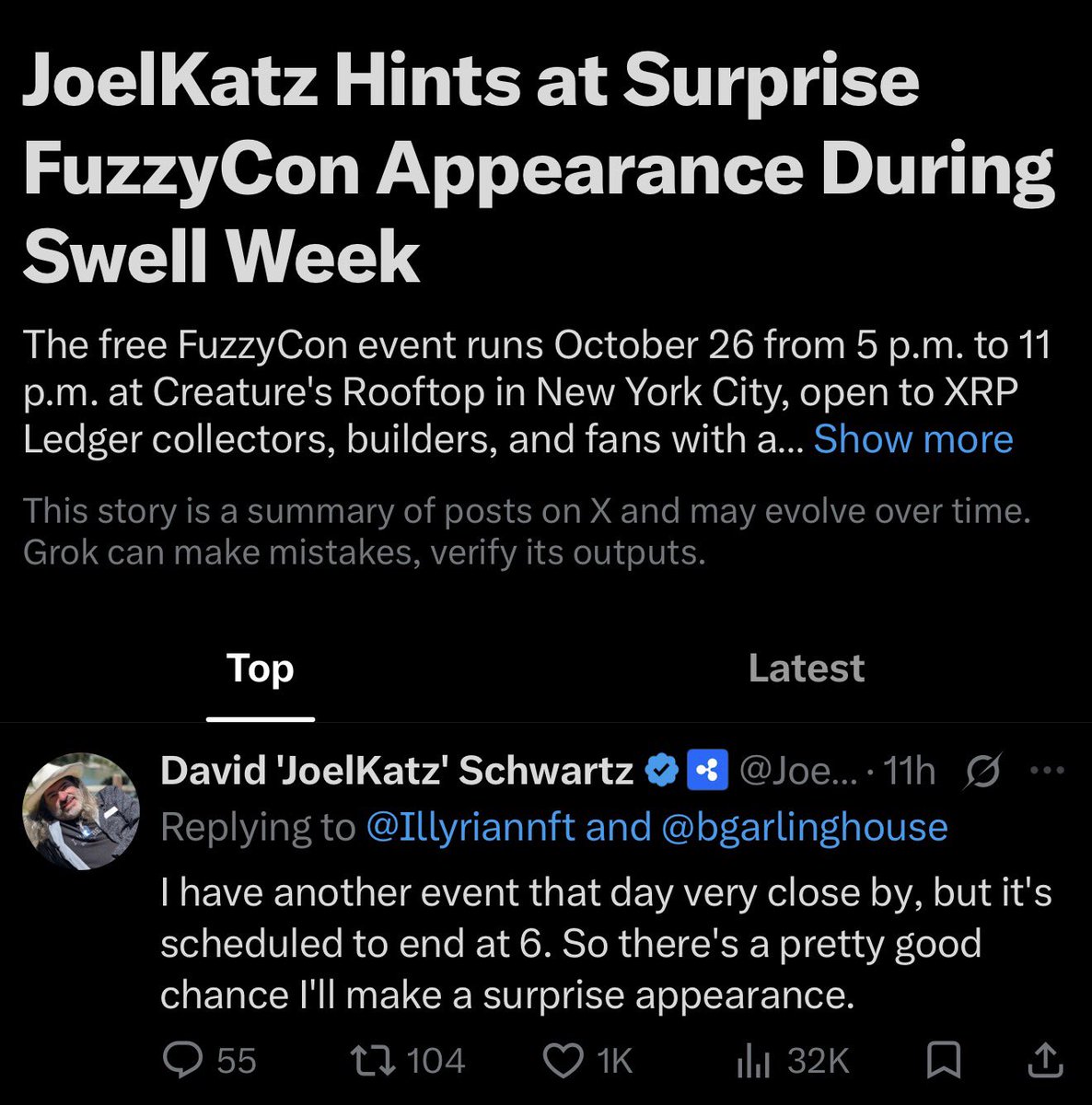Open David Schwartz's profile avatar

[81, 812]
